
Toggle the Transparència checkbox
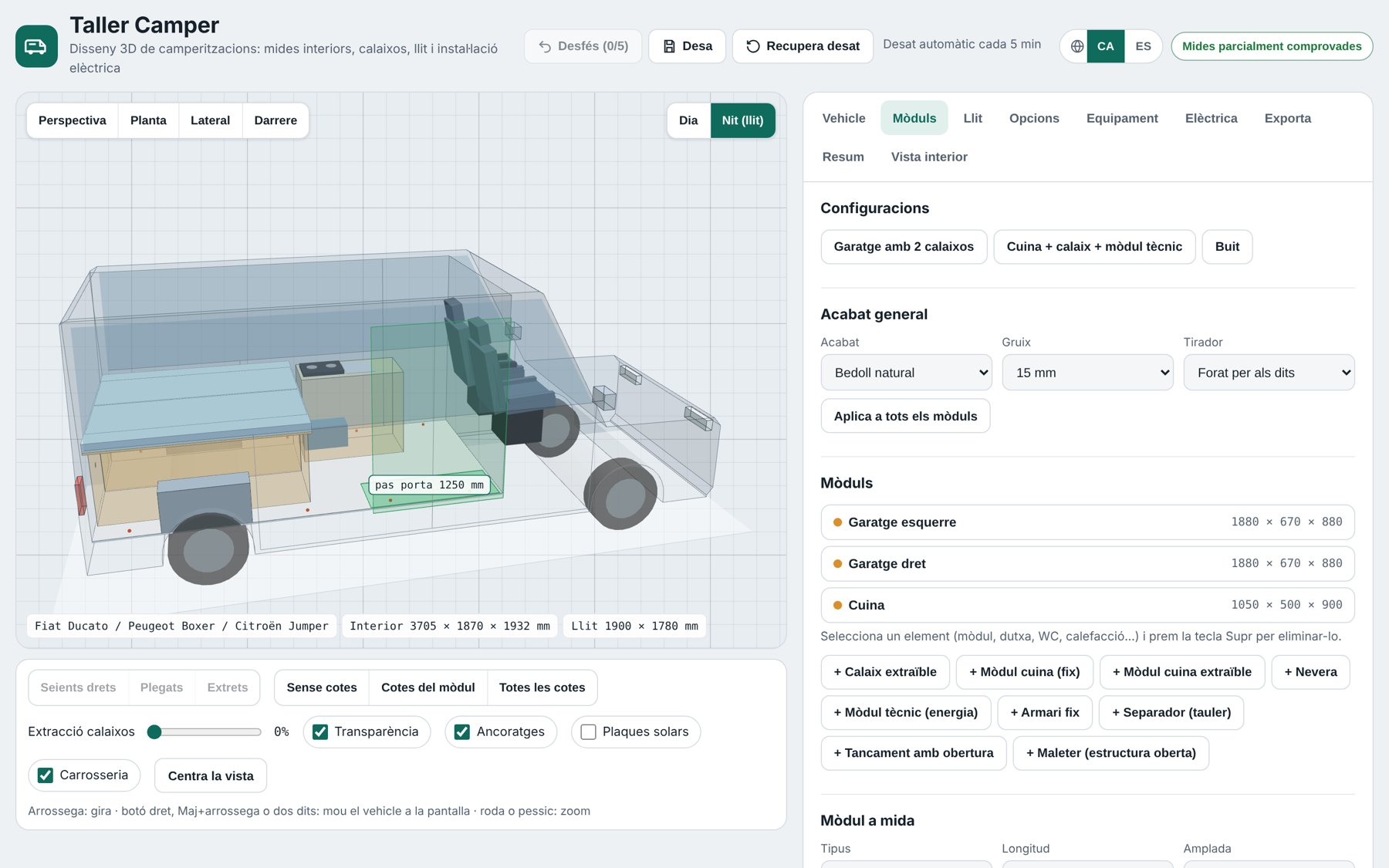tap(320, 731)
